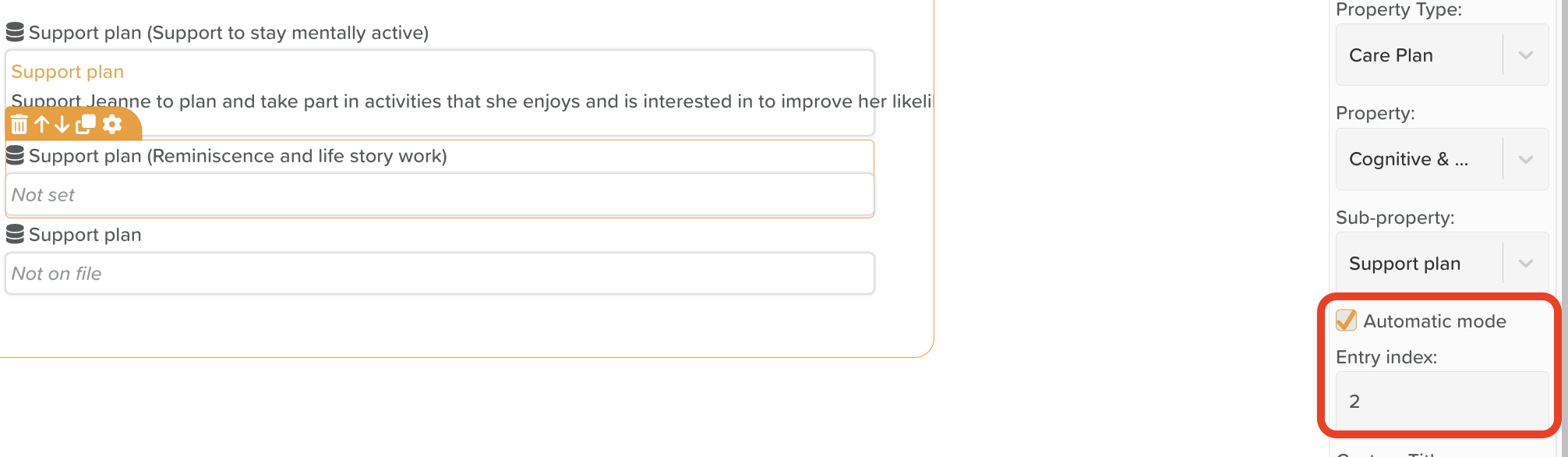This screenshot has width=1568, height=457.
Task: Select Support plan (Reminiscence and life story work) label
Action: [238, 156]
